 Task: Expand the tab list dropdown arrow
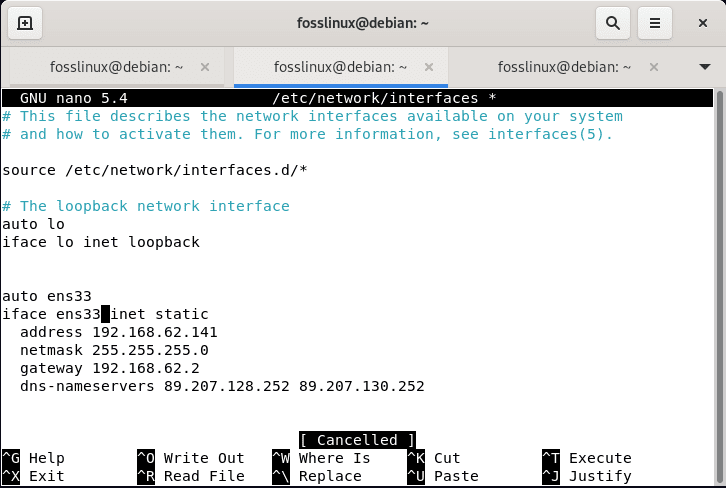[704, 67]
